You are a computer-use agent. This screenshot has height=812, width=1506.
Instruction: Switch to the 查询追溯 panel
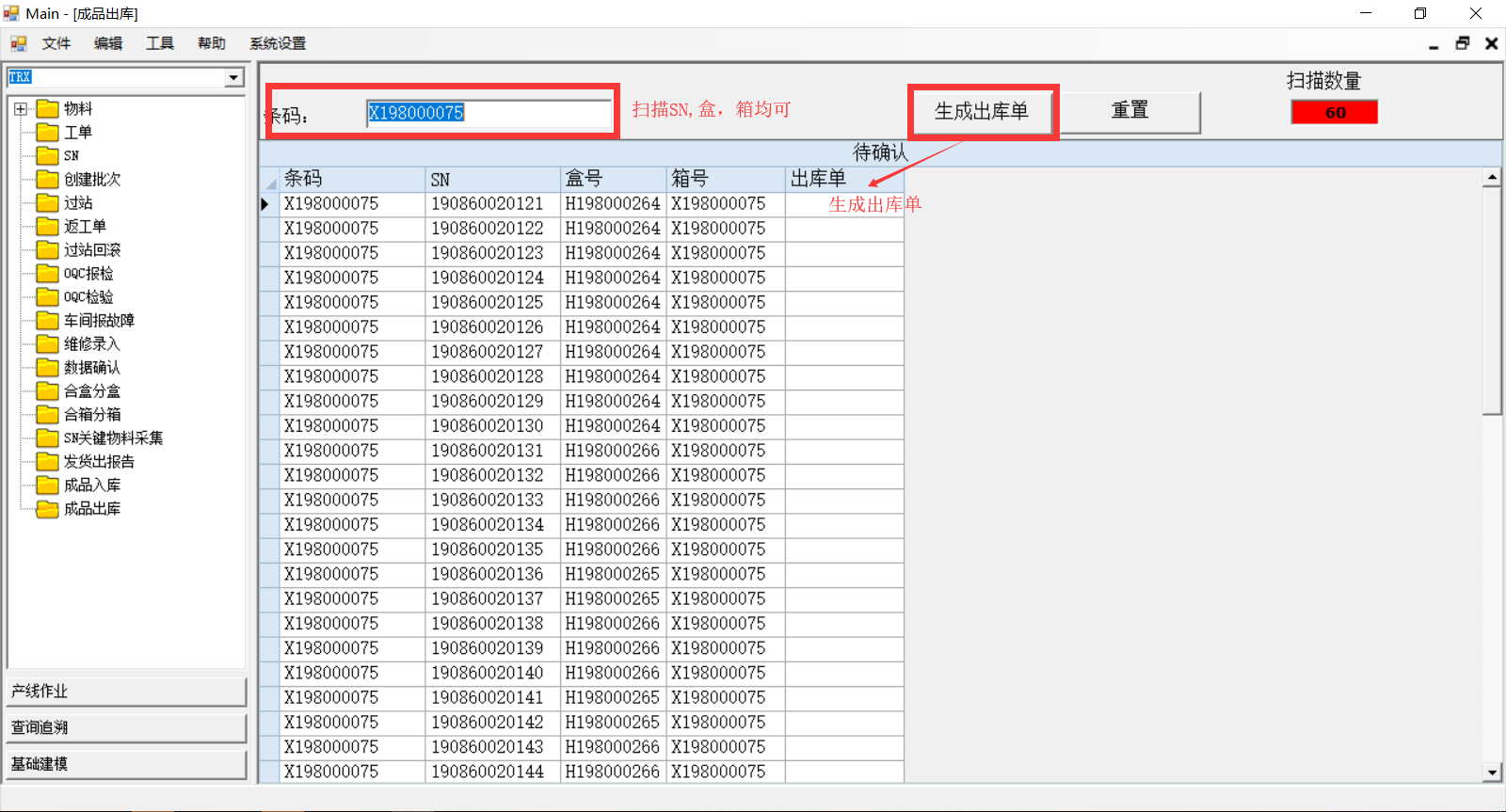tap(125, 727)
